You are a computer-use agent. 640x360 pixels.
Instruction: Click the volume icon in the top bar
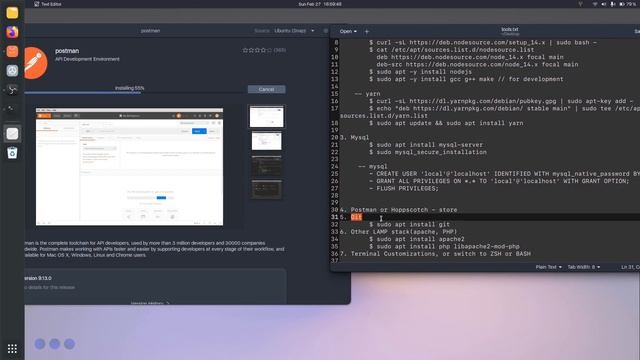(x=604, y=4)
